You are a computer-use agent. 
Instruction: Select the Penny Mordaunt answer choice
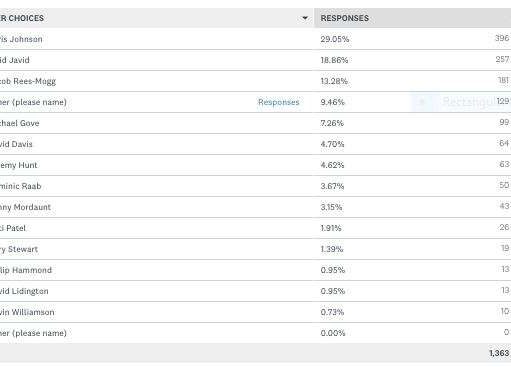coord(25,207)
